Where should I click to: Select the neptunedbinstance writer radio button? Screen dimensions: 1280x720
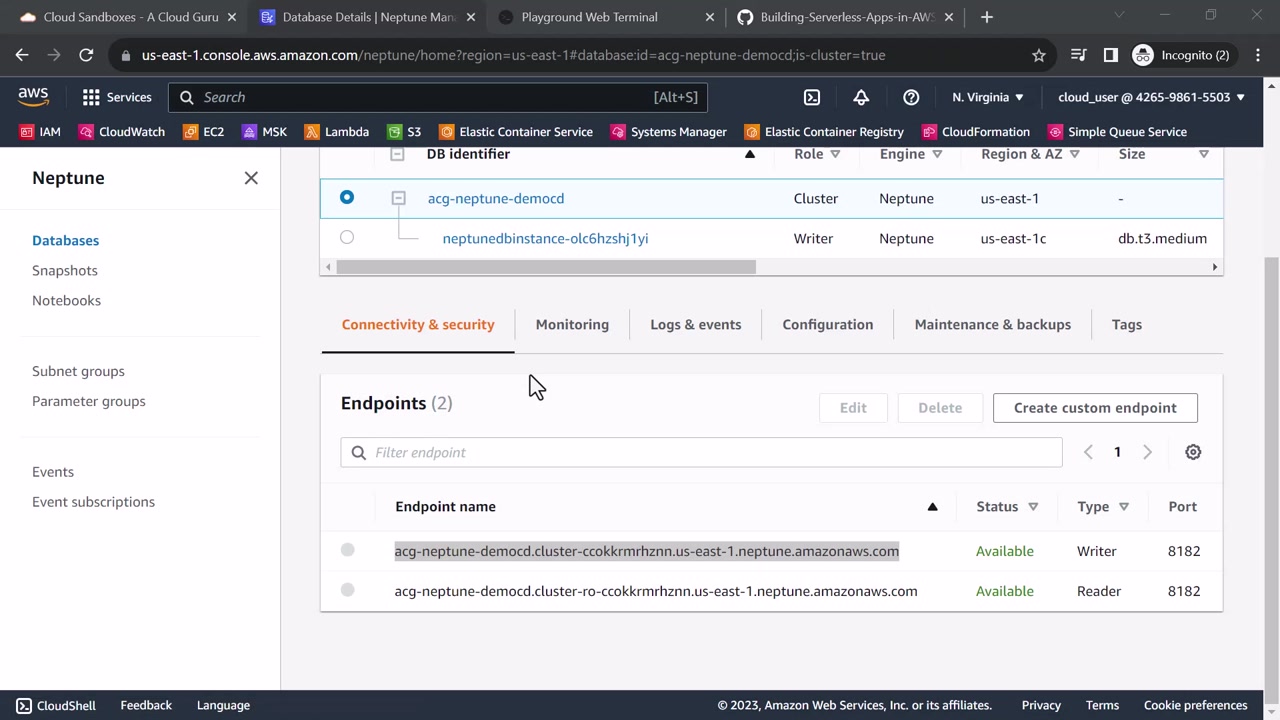click(347, 238)
